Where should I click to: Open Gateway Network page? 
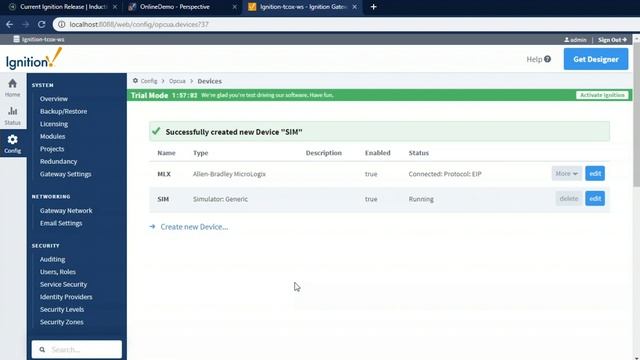click(x=66, y=211)
